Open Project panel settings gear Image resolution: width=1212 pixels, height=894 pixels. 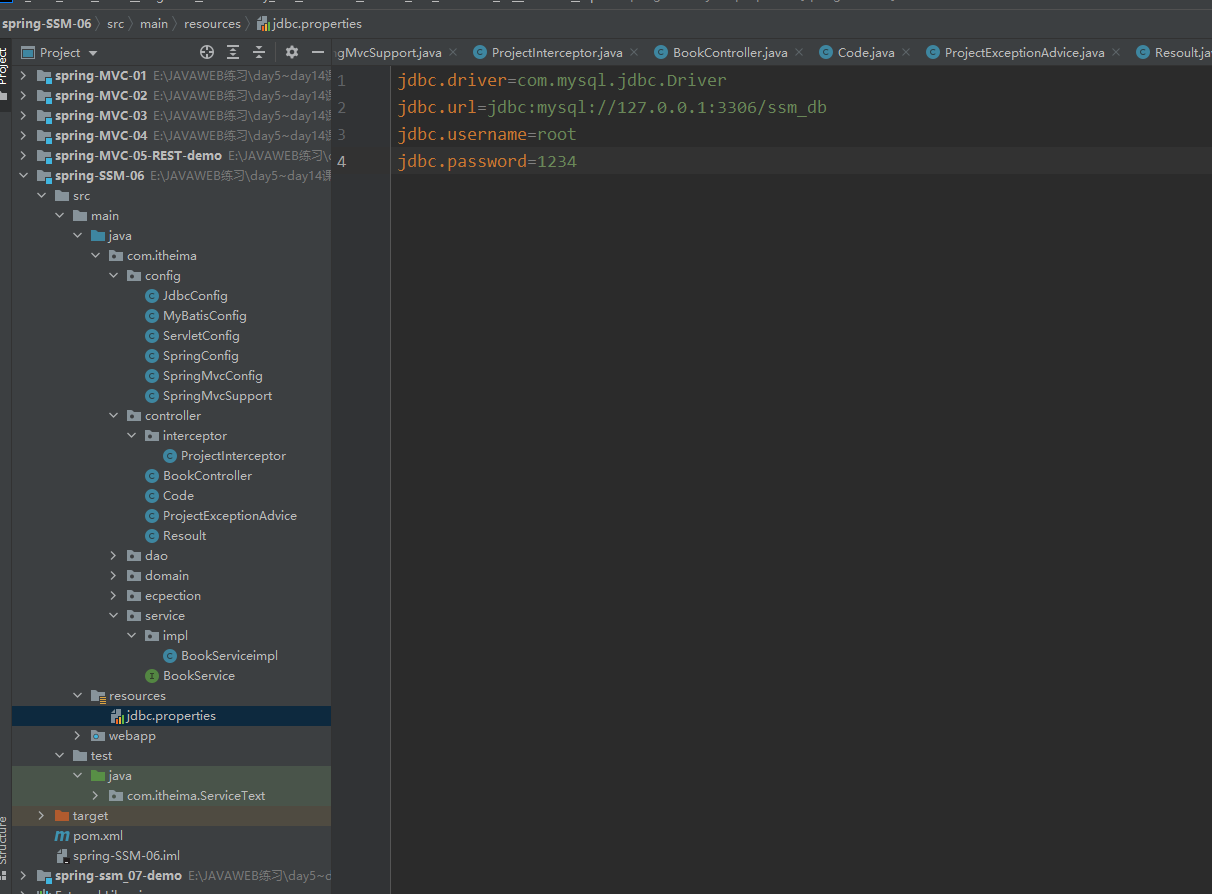pyautogui.click(x=292, y=52)
